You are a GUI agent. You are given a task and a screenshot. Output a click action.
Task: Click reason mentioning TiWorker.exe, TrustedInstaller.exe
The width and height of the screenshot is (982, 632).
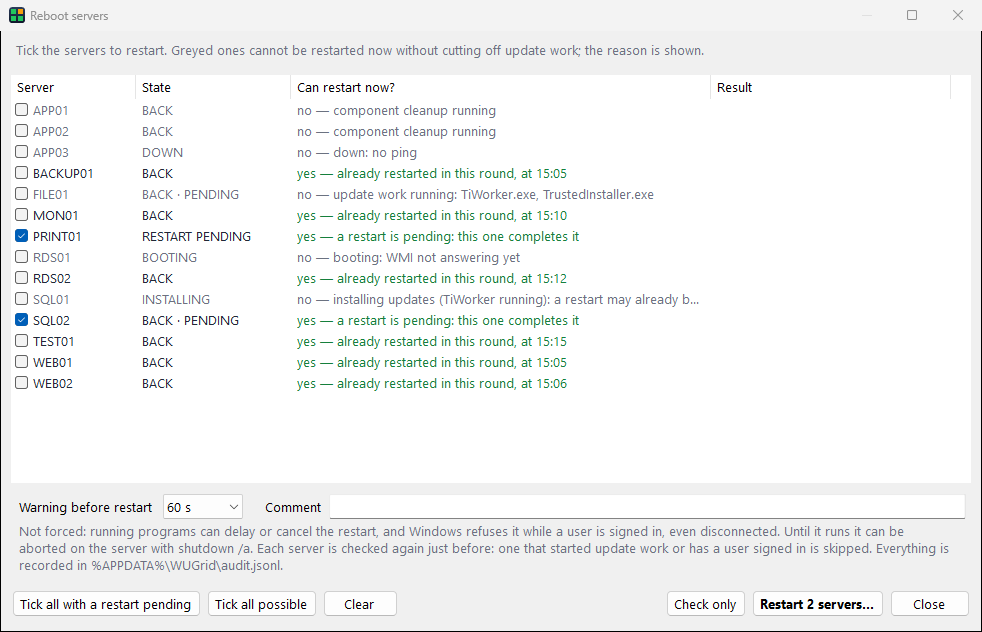pyautogui.click(x=475, y=194)
